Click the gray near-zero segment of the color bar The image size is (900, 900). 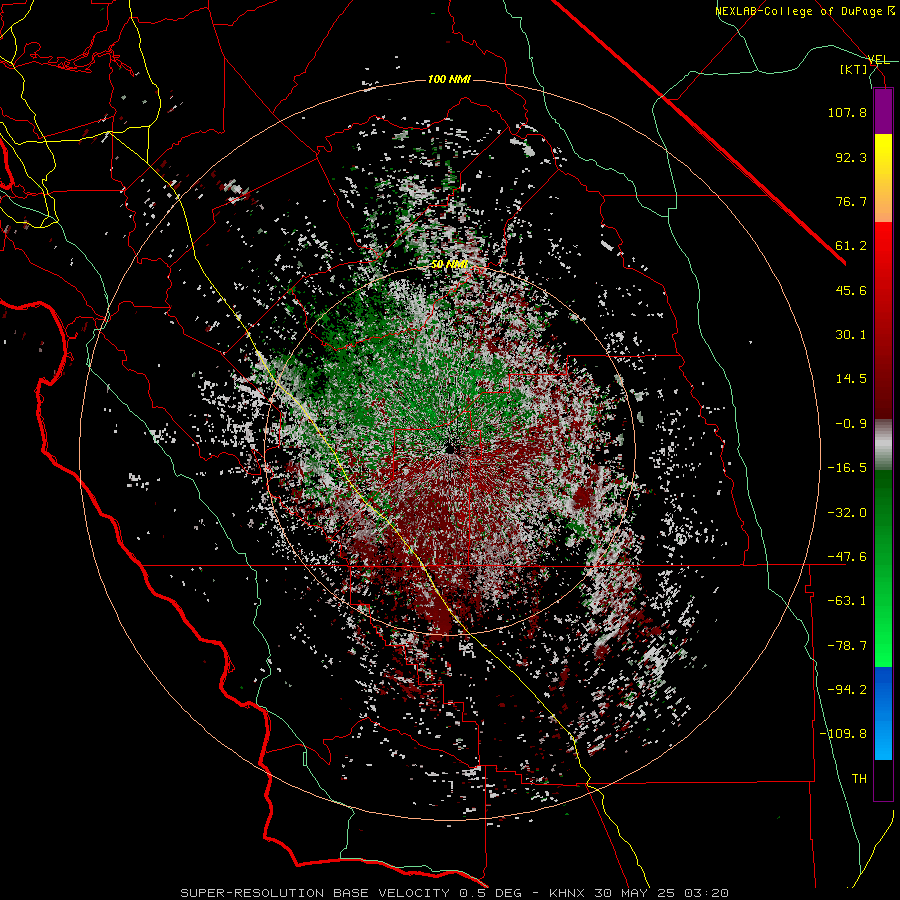click(883, 445)
